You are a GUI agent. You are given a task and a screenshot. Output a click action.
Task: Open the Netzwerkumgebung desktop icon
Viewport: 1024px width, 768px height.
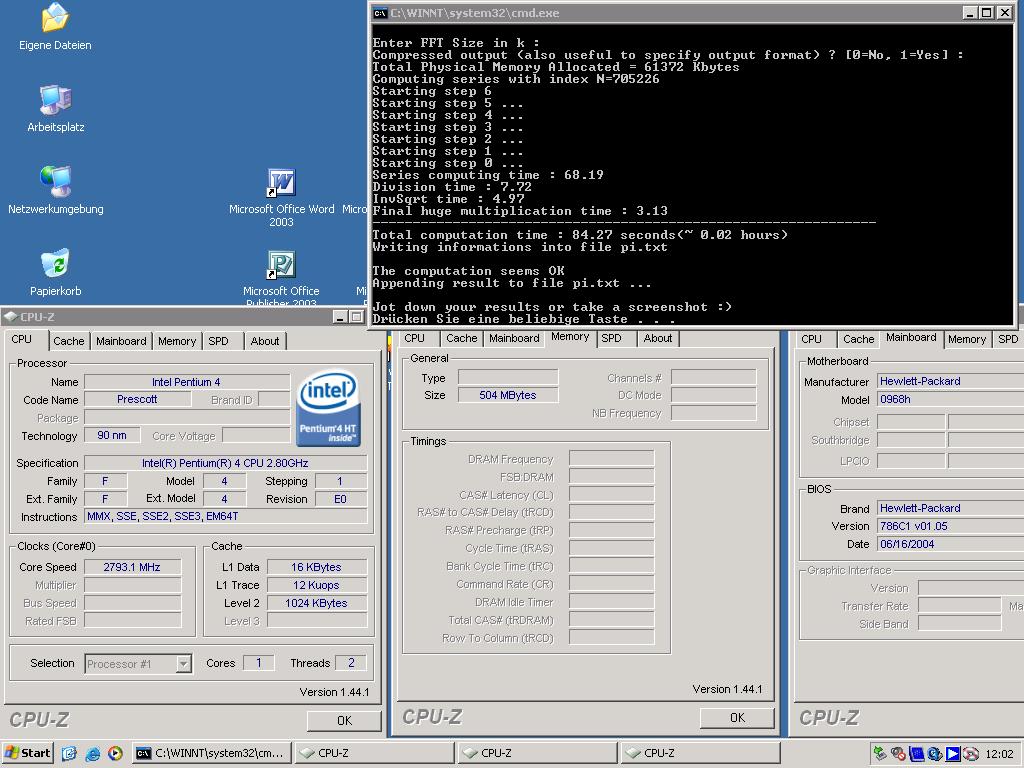[56, 191]
